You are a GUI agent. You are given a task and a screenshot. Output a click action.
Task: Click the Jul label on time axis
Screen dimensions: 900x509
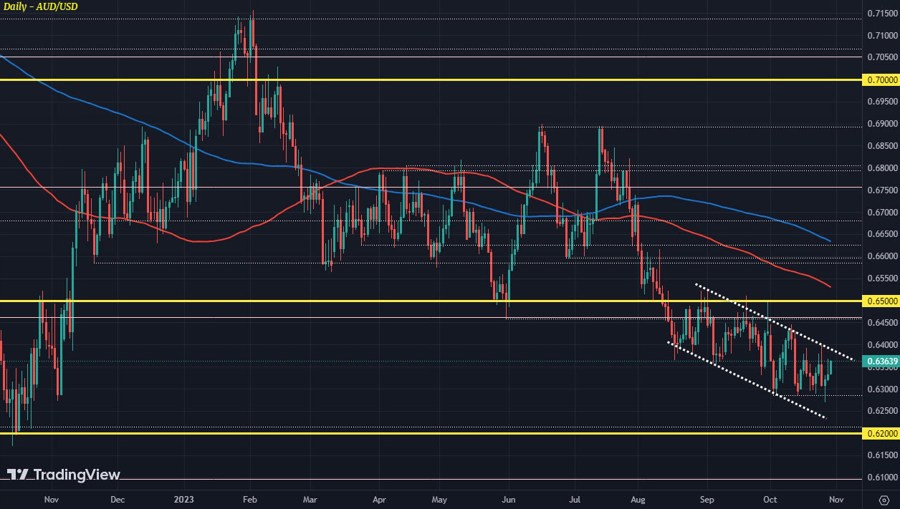(575, 500)
